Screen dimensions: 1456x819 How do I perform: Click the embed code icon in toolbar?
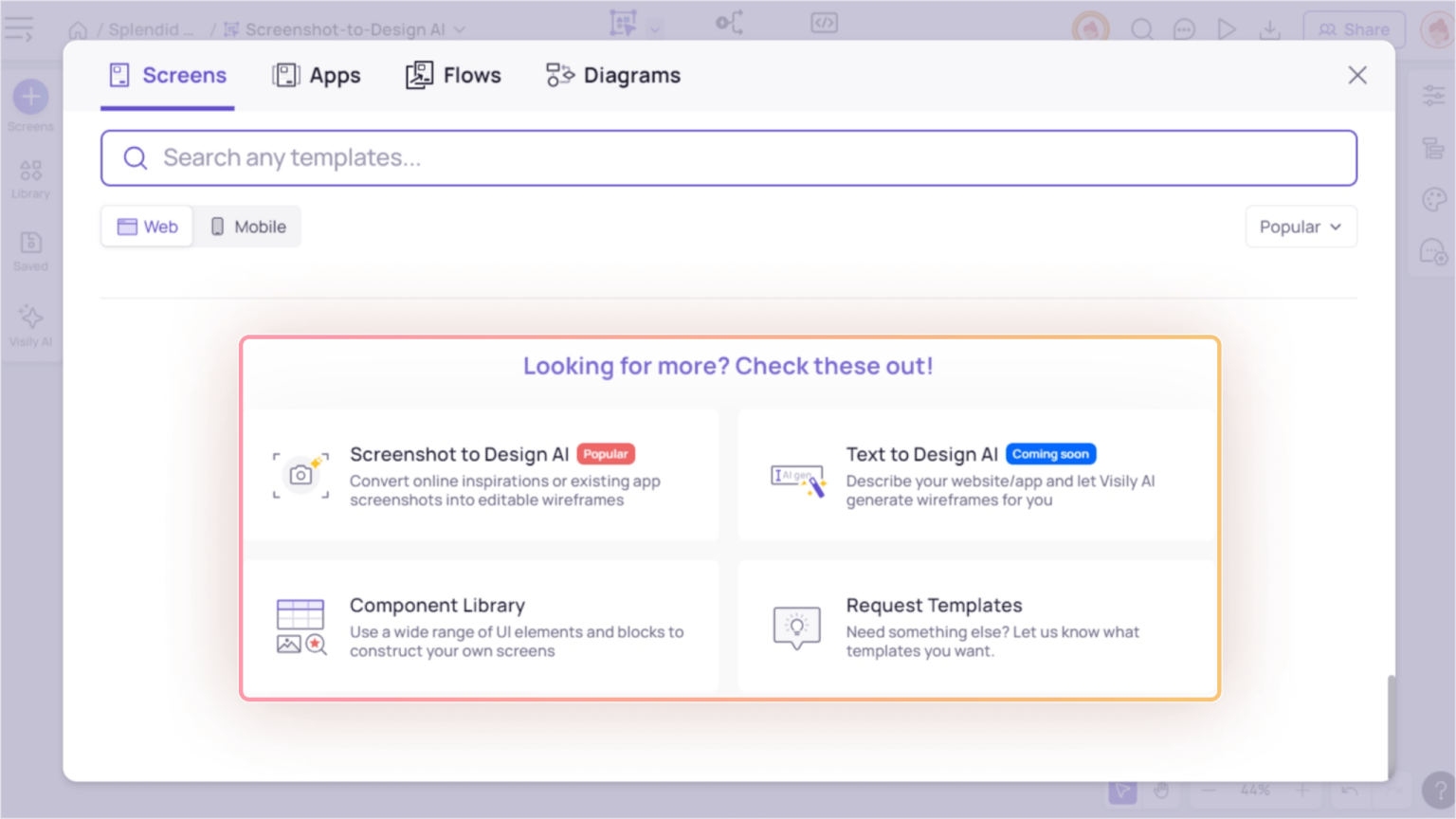coord(824,22)
